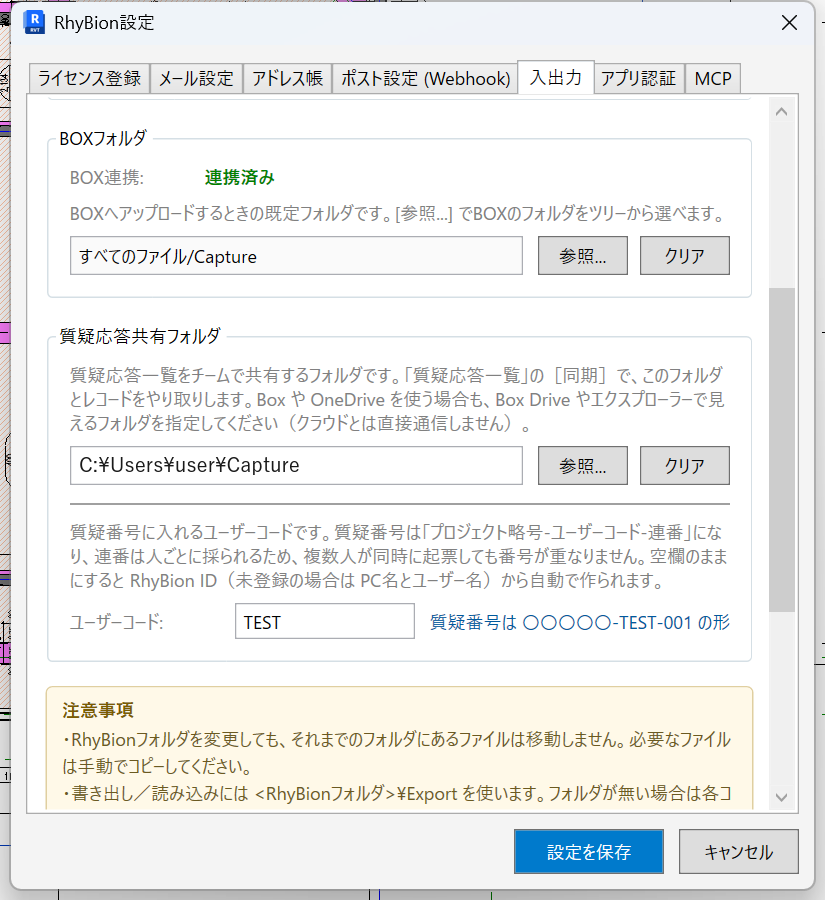
Task: Click the キャンセル button
Action: (x=739, y=852)
